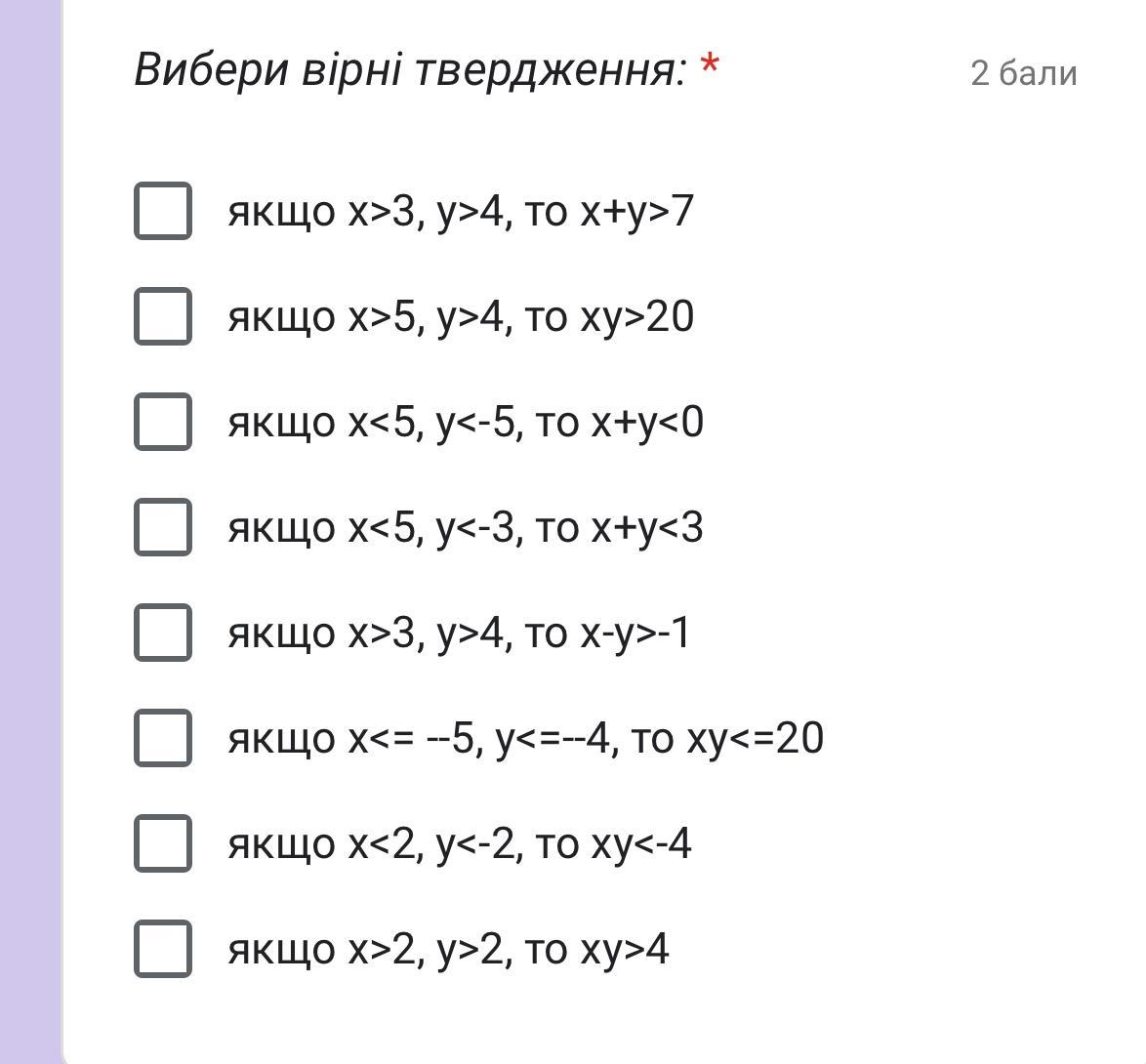This screenshot has height=1064, width=1146.
Task: Toggle the checkbox for x-y>-1 option
Action: (162, 632)
